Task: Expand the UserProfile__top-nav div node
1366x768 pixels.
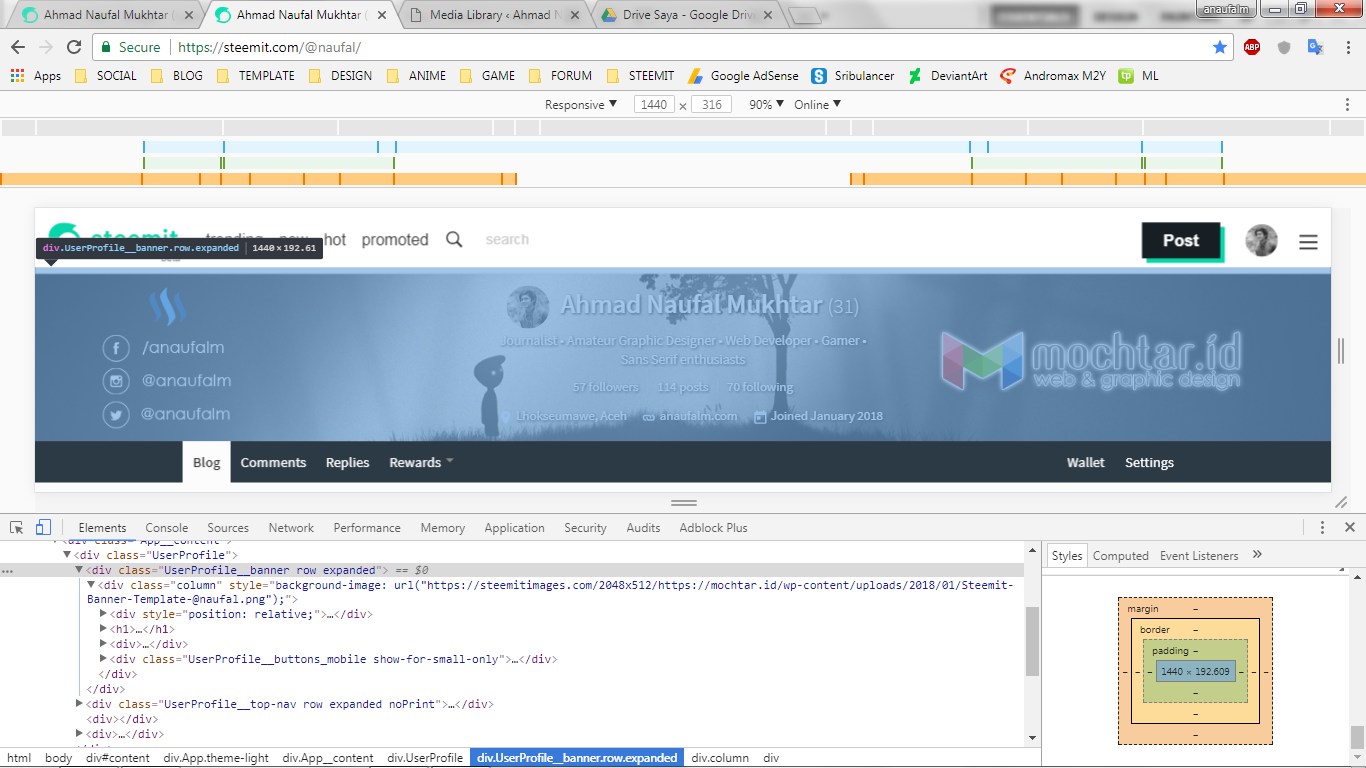Action: [80, 704]
